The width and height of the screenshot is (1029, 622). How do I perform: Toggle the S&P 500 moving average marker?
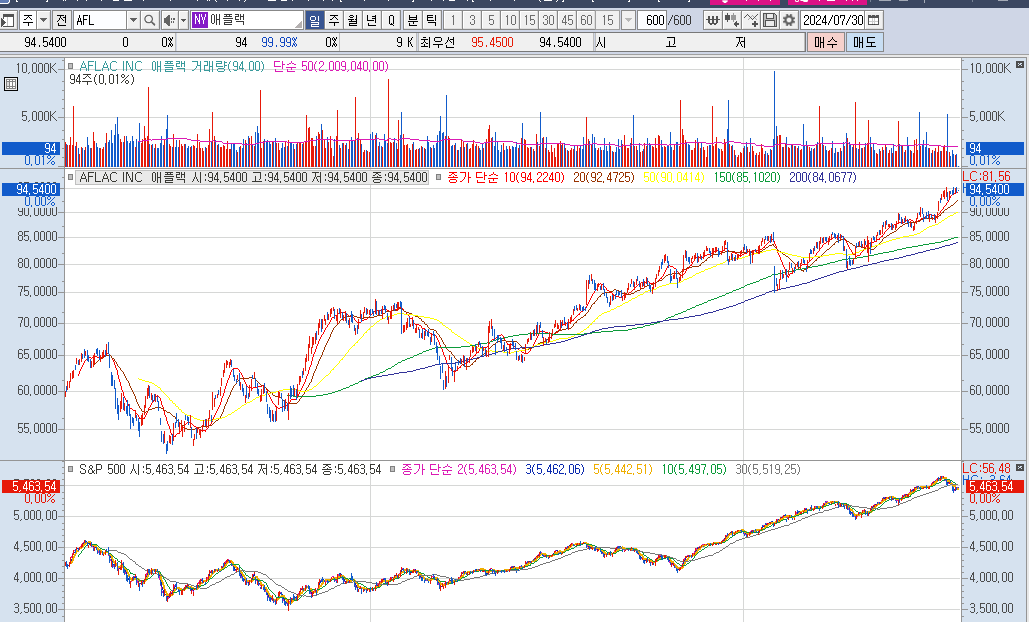(x=392, y=469)
